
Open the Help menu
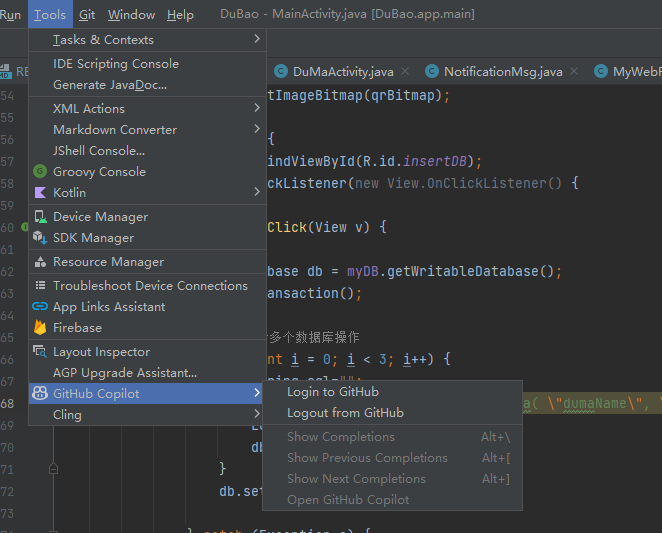[180, 15]
